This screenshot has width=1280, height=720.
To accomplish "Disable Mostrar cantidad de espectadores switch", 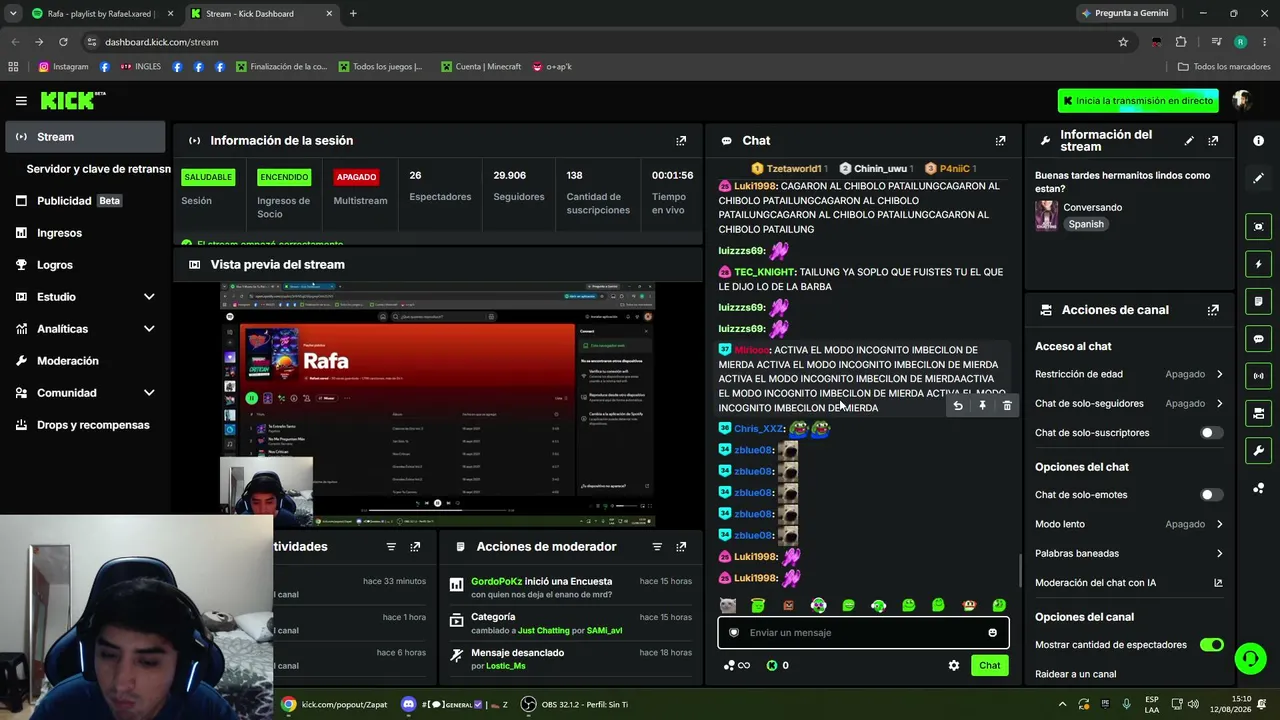I will click(x=1211, y=645).
